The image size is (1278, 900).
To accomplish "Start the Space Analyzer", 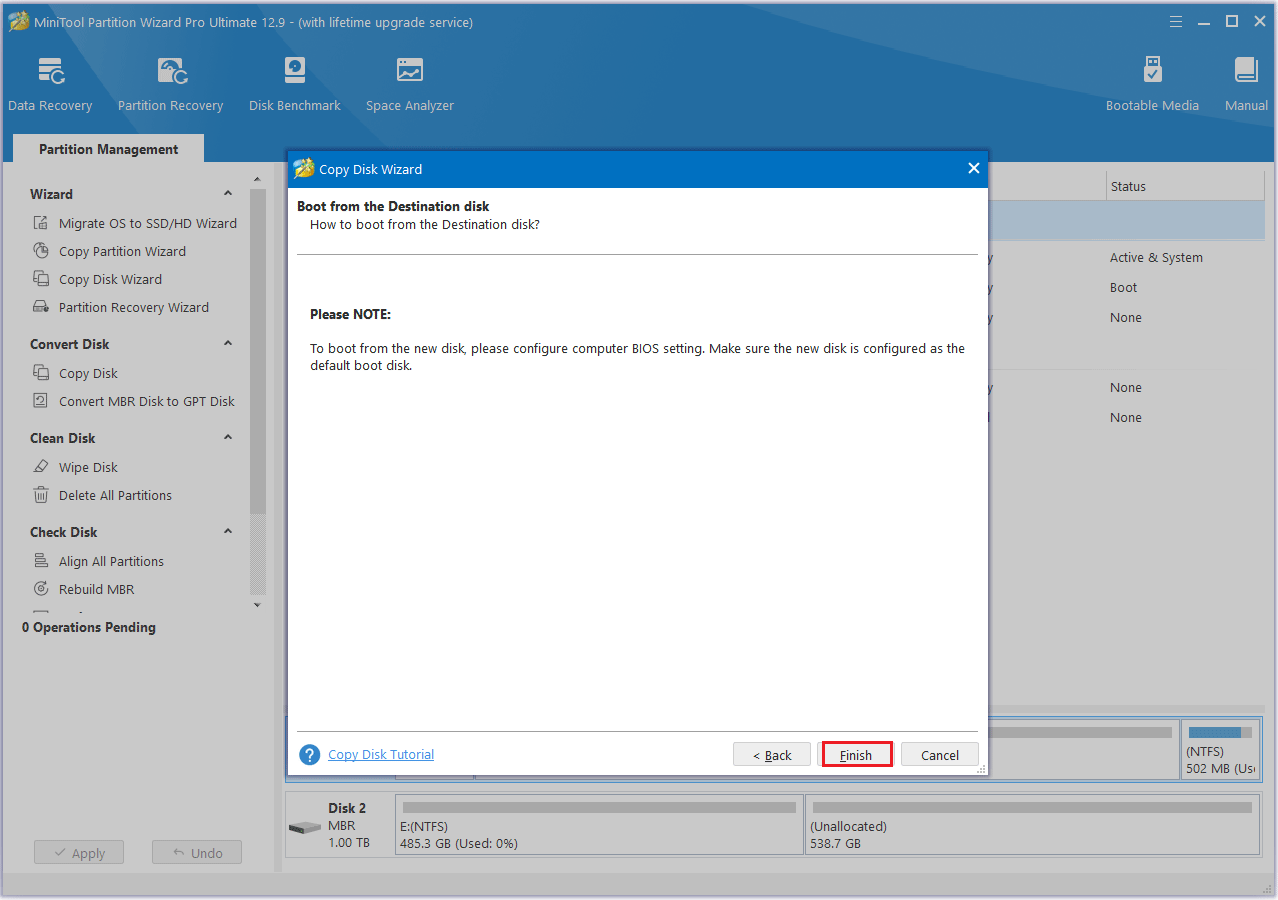I will pos(409,82).
